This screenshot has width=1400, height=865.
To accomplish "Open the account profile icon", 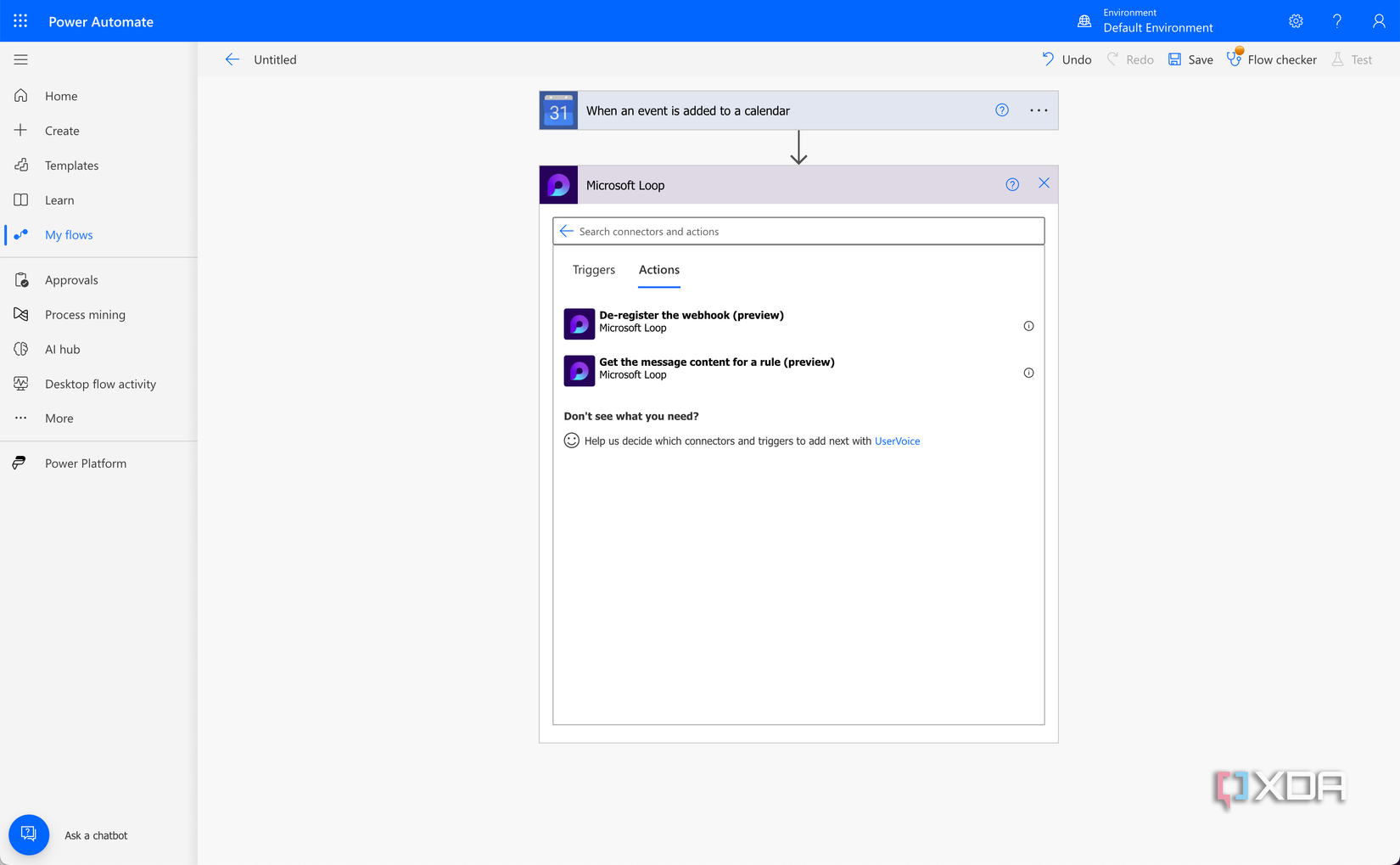I will click(x=1379, y=21).
